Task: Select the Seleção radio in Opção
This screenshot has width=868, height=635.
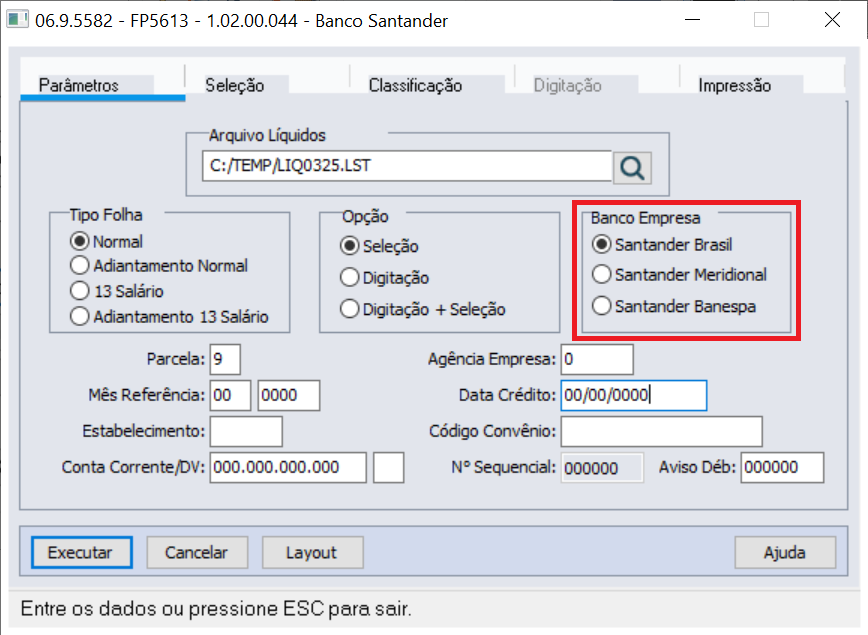Action: 349,246
